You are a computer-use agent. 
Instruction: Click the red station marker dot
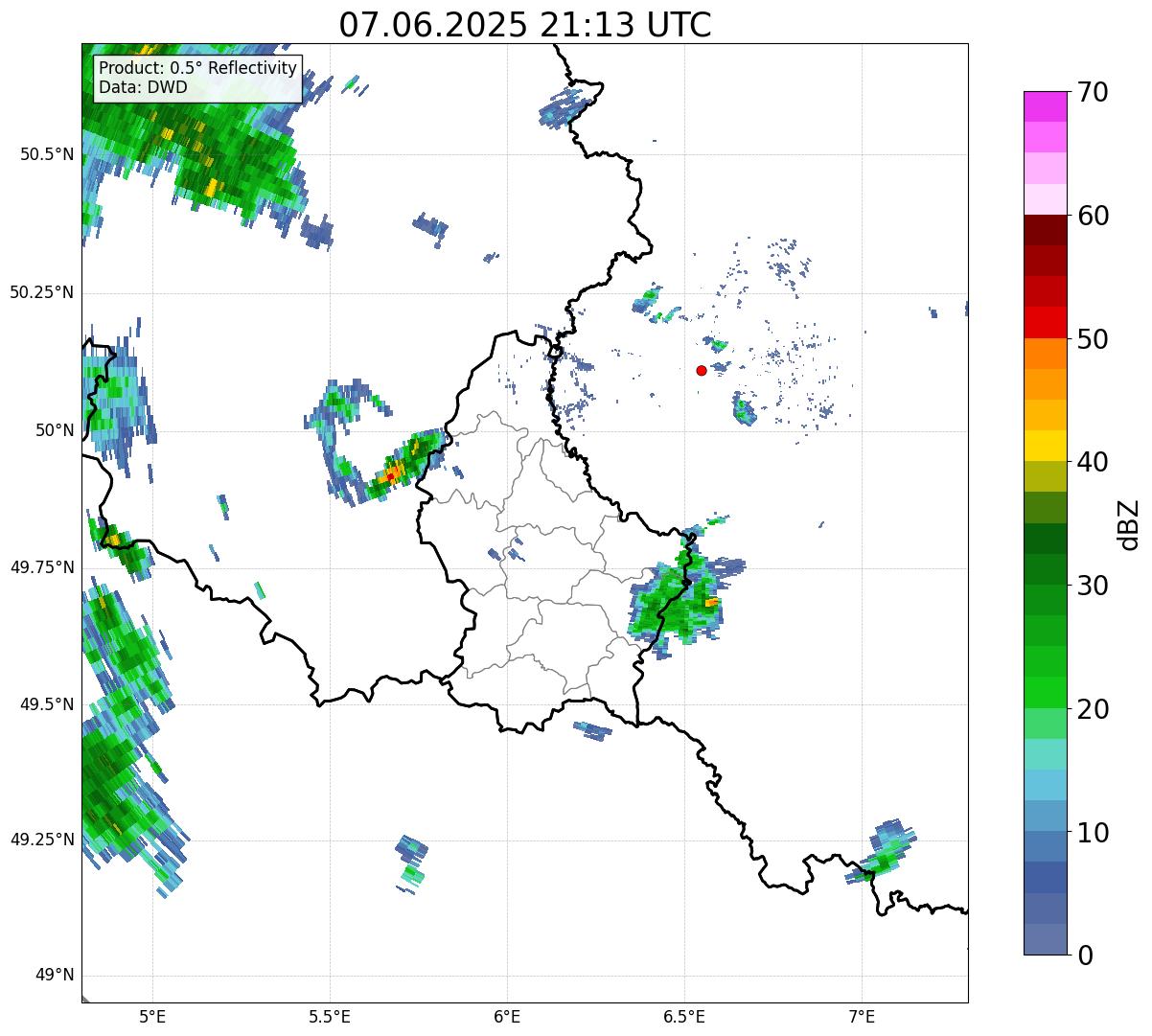pyautogui.click(x=702, y=370)
